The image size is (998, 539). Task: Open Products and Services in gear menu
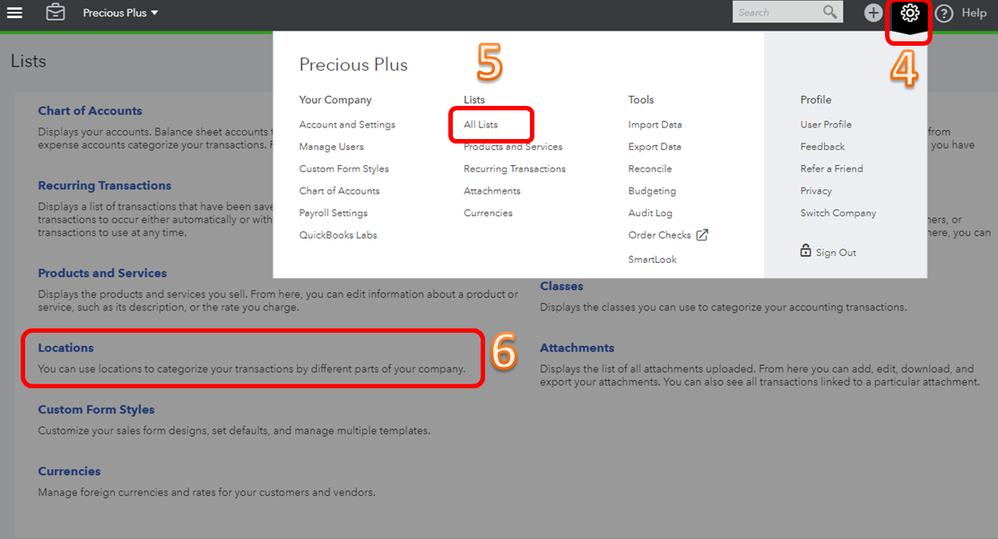click(x=513, y=146)
